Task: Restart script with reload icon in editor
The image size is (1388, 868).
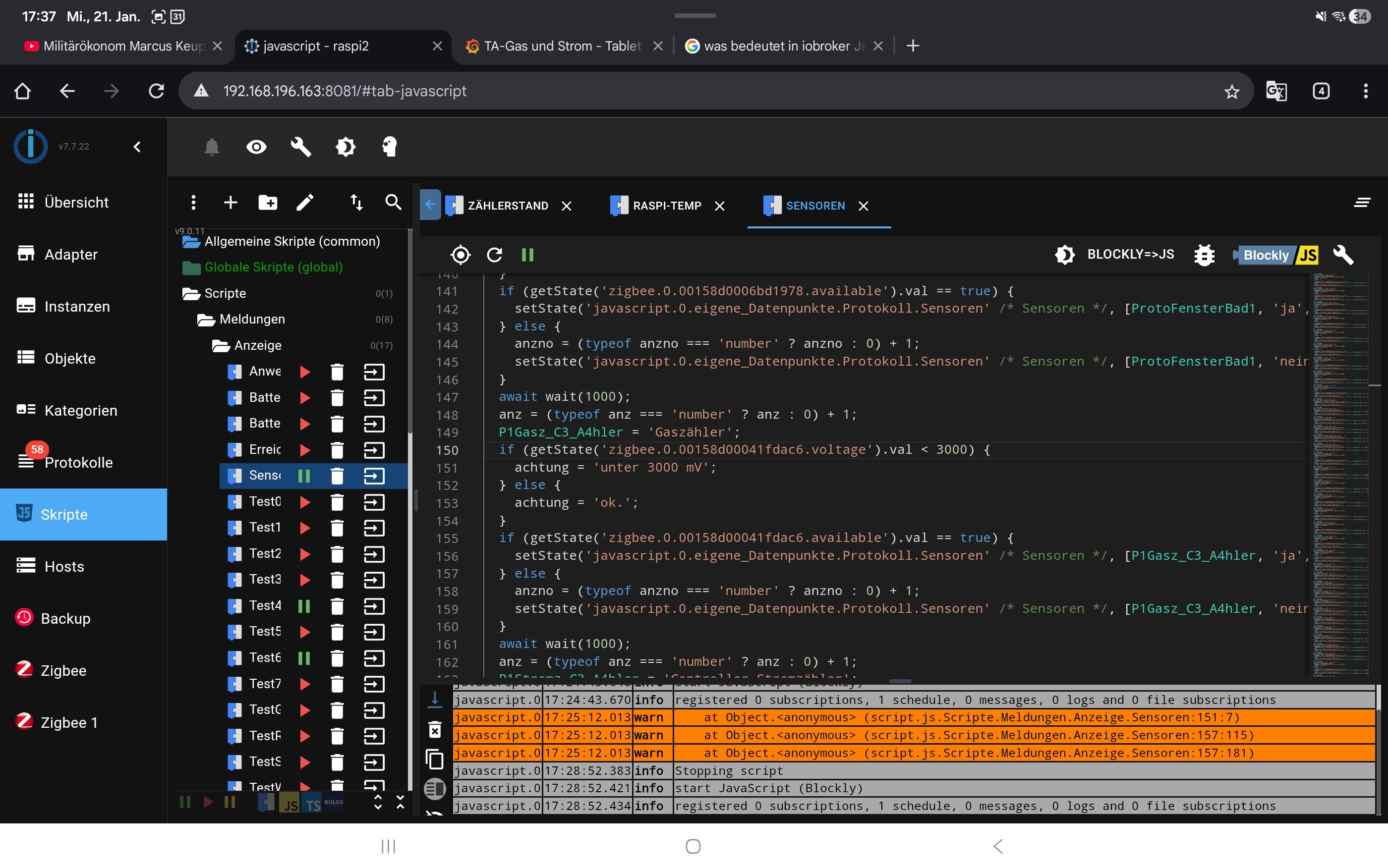Action: coord(494,255)
